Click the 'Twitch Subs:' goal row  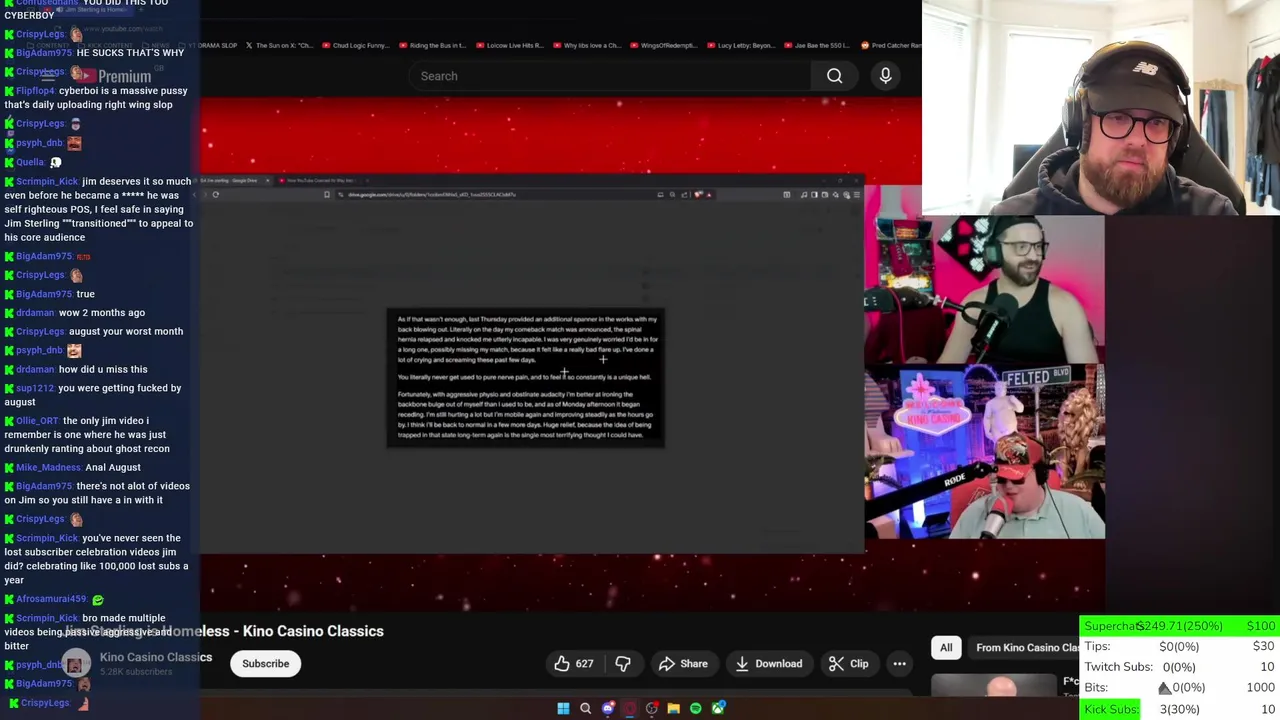click(x=1179, y=667)
